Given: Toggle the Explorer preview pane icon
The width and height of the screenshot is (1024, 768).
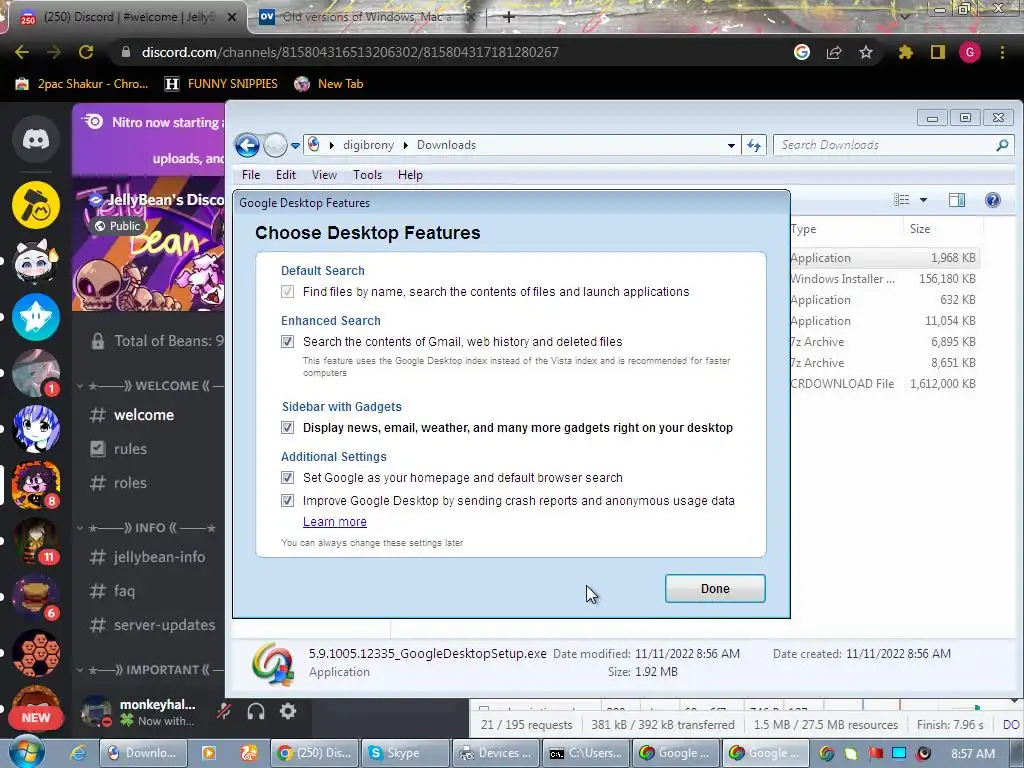Looking at the screenshot, I should [957, 200].
